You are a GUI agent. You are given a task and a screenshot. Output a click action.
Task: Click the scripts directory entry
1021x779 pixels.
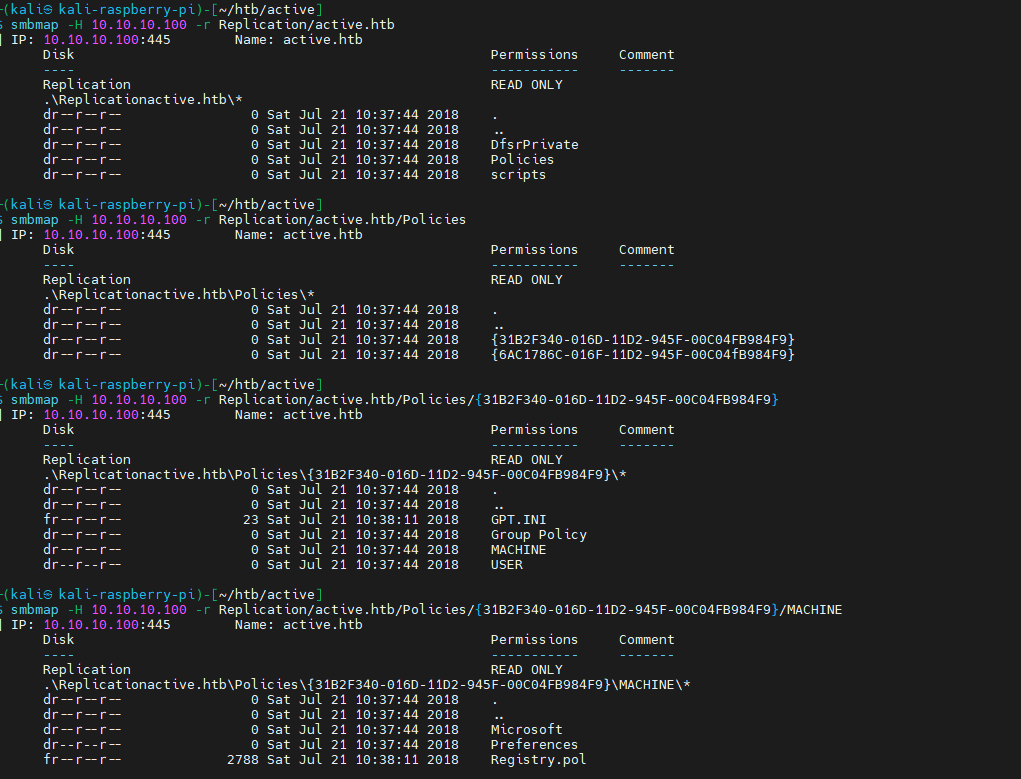[x=518, y=175]
